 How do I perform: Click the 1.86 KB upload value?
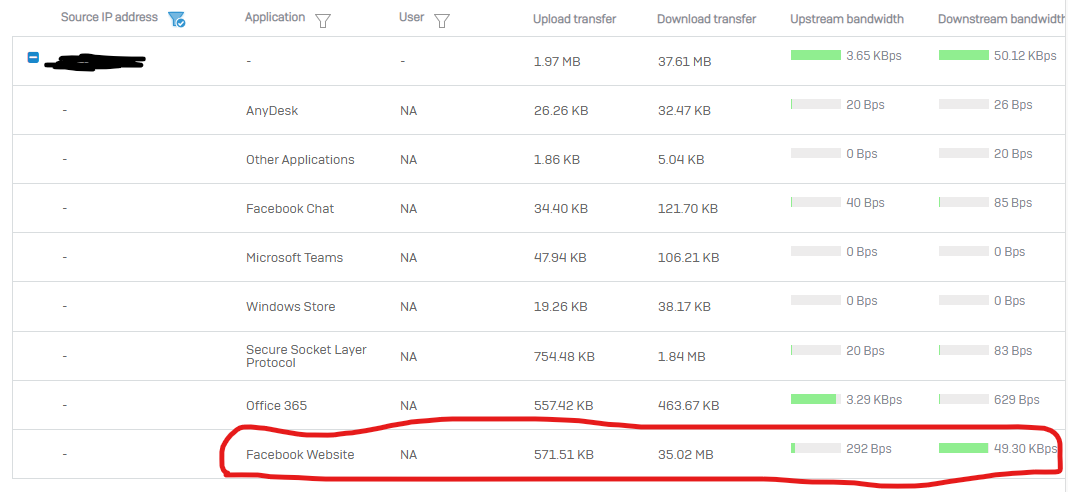click(557, 159)
